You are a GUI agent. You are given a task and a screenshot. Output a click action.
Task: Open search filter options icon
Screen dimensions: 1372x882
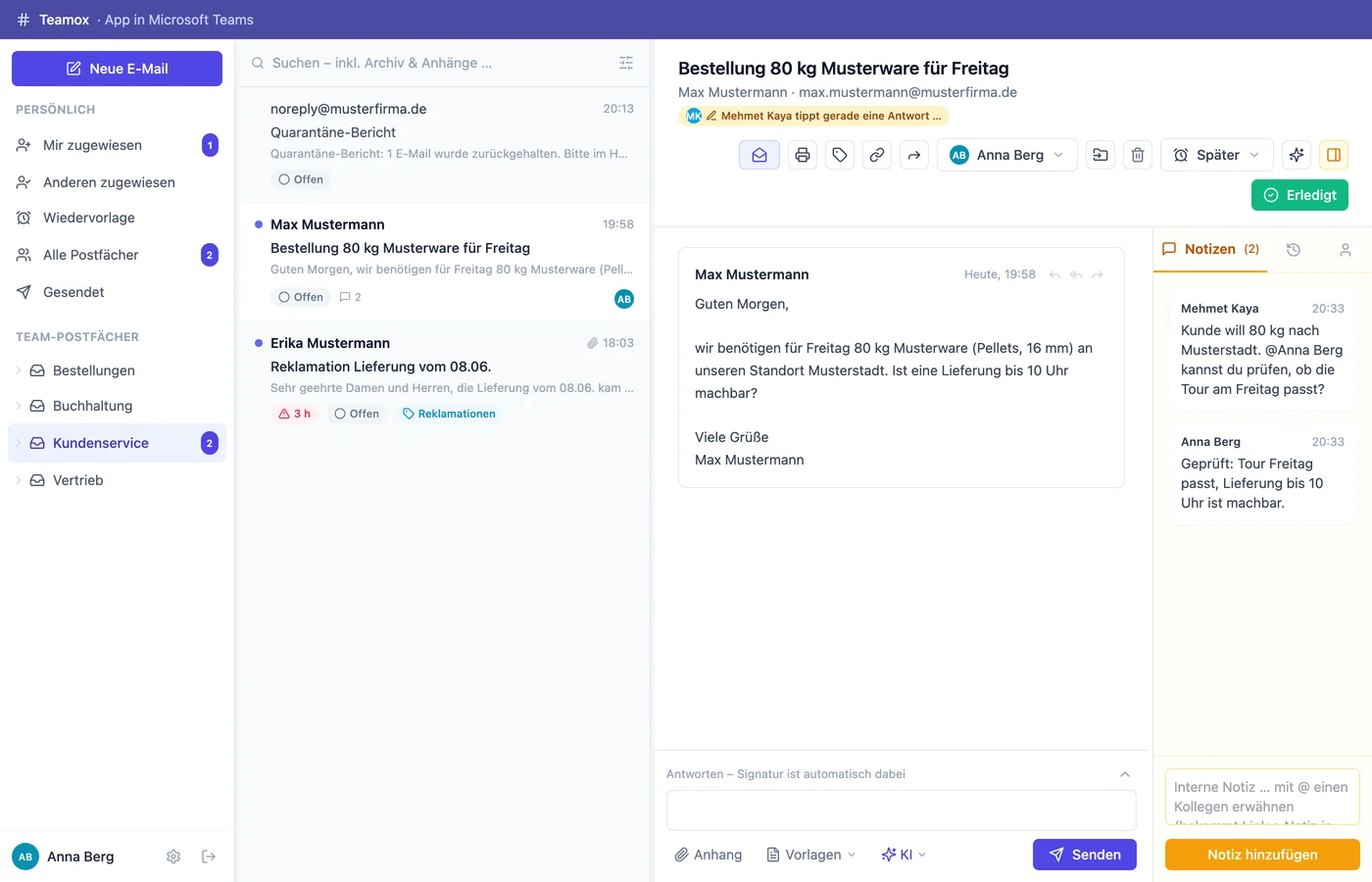coord(626,63)
